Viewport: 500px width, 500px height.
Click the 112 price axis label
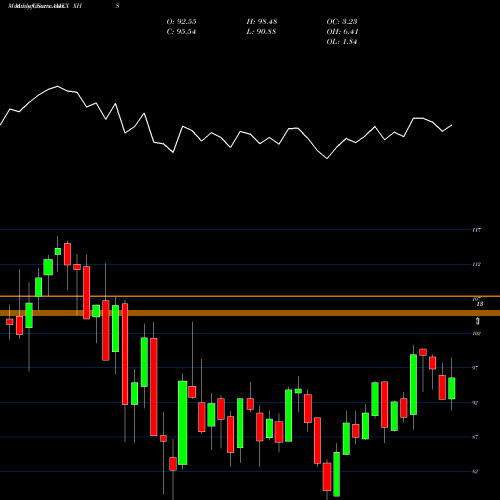pyautogui.click(x=476, y=264)
